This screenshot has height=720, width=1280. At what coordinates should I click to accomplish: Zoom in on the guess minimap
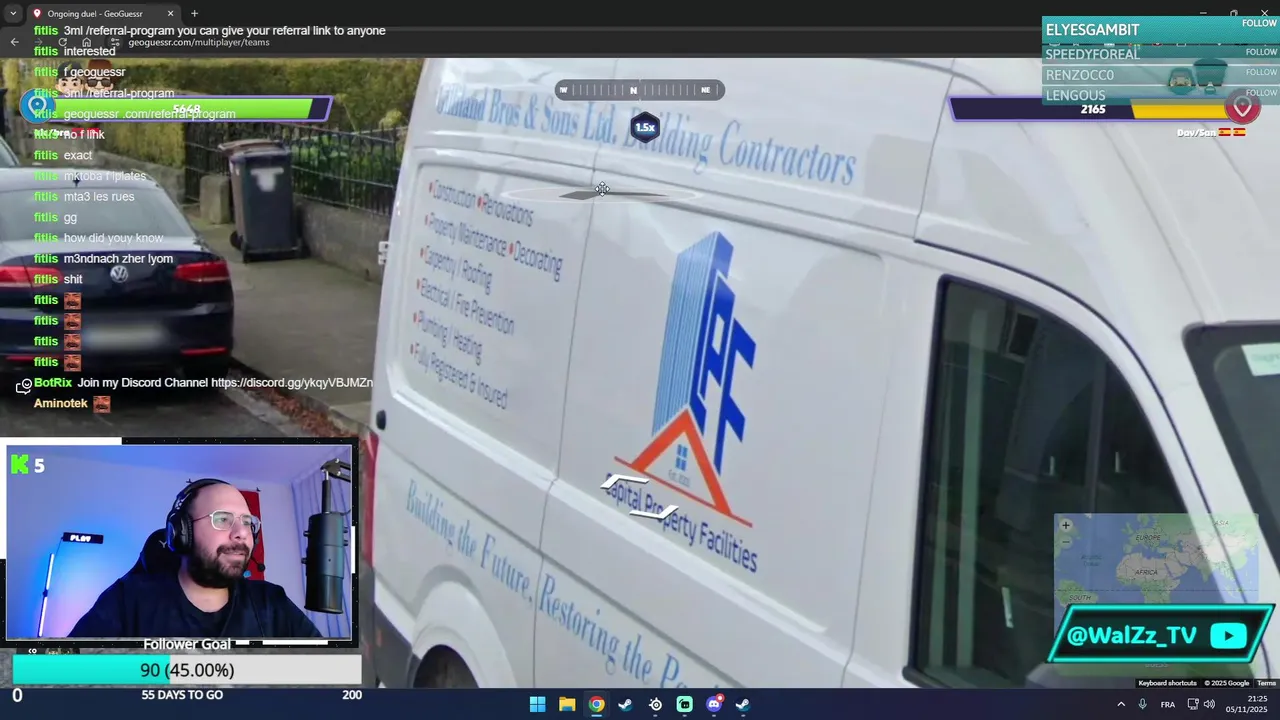pyautogui.click(x=1066, y=525)
